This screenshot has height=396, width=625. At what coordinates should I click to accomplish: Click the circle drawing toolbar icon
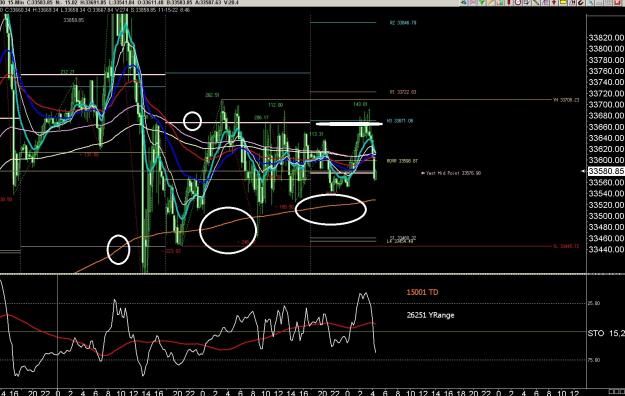tap(518, 2)
